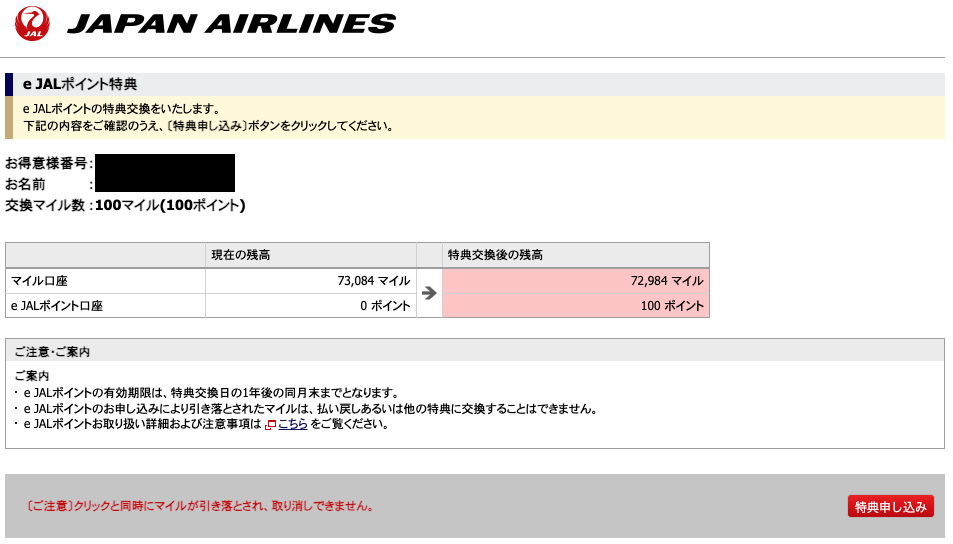Click the お得意様番号 label
953x544 pixels.
49,163
